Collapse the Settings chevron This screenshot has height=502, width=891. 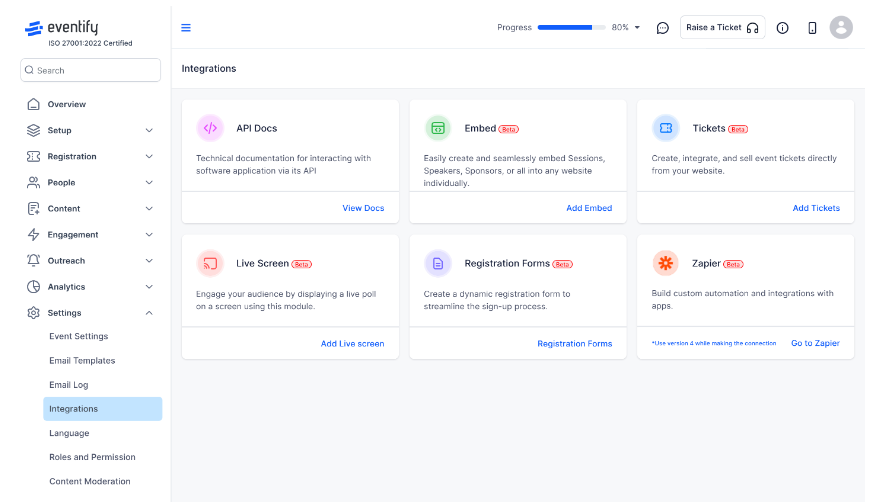coord(149,313)
